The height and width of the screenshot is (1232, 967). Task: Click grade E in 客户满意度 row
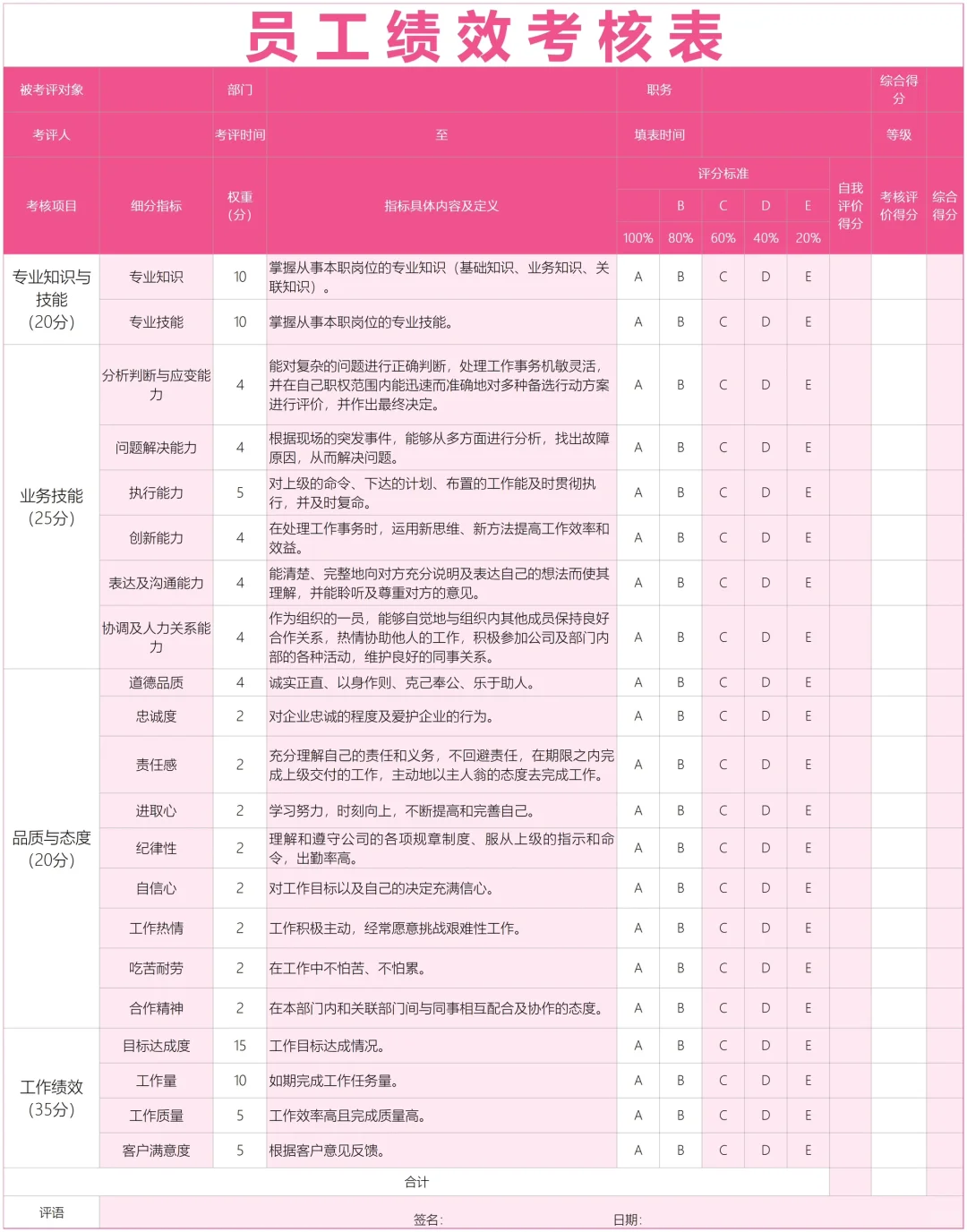808,1151
